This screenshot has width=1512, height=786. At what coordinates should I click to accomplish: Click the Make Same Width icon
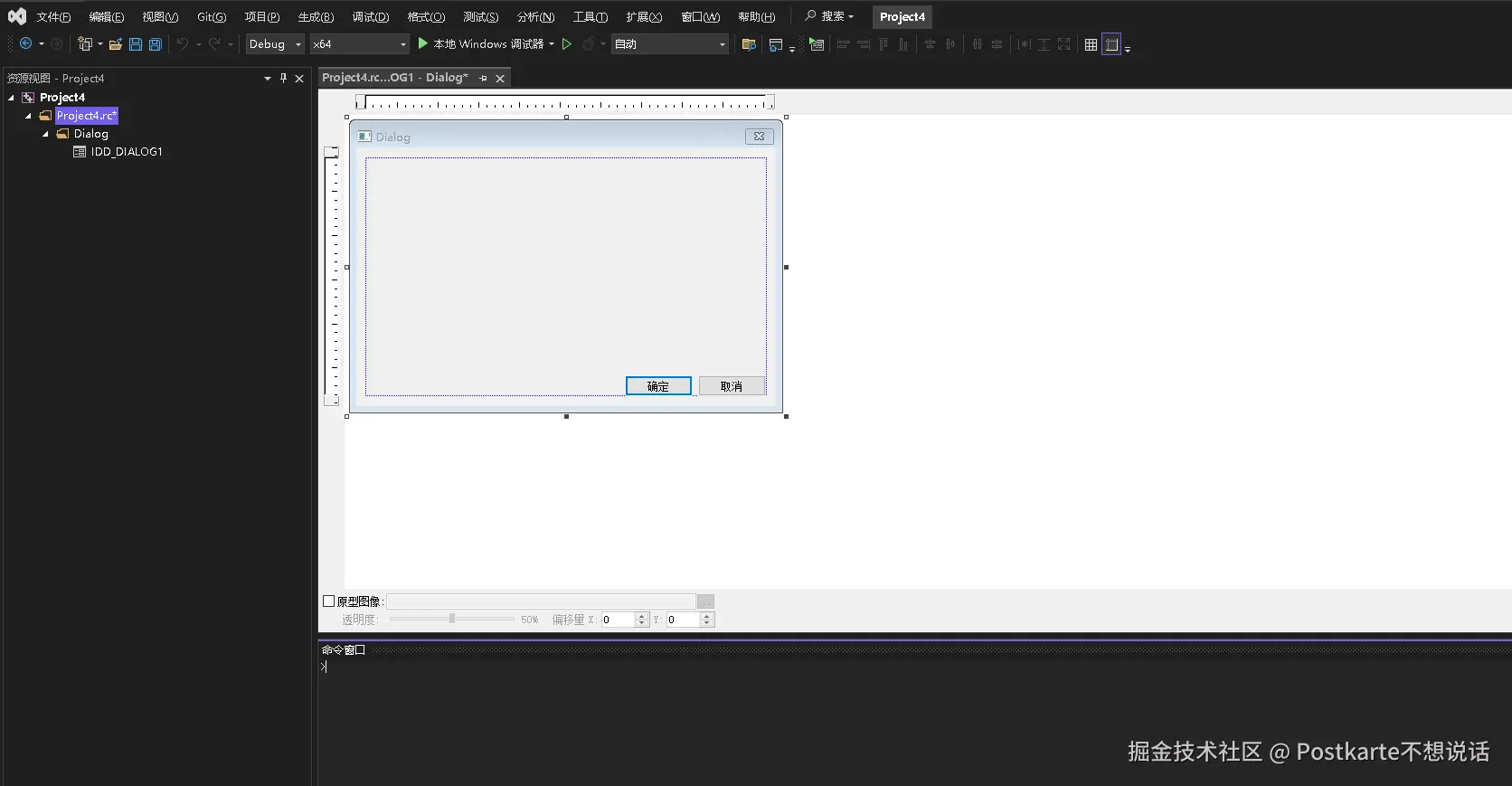coord(1024,44)
